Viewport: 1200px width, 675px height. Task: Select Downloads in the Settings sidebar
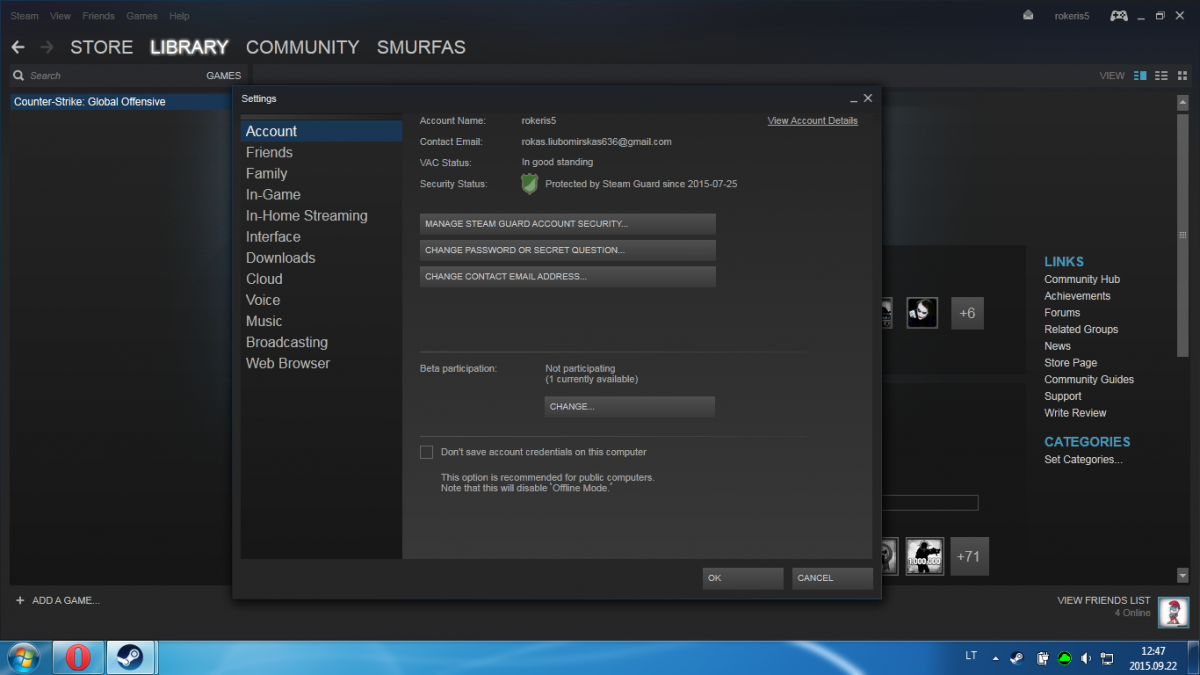click(x=280, y=258)
